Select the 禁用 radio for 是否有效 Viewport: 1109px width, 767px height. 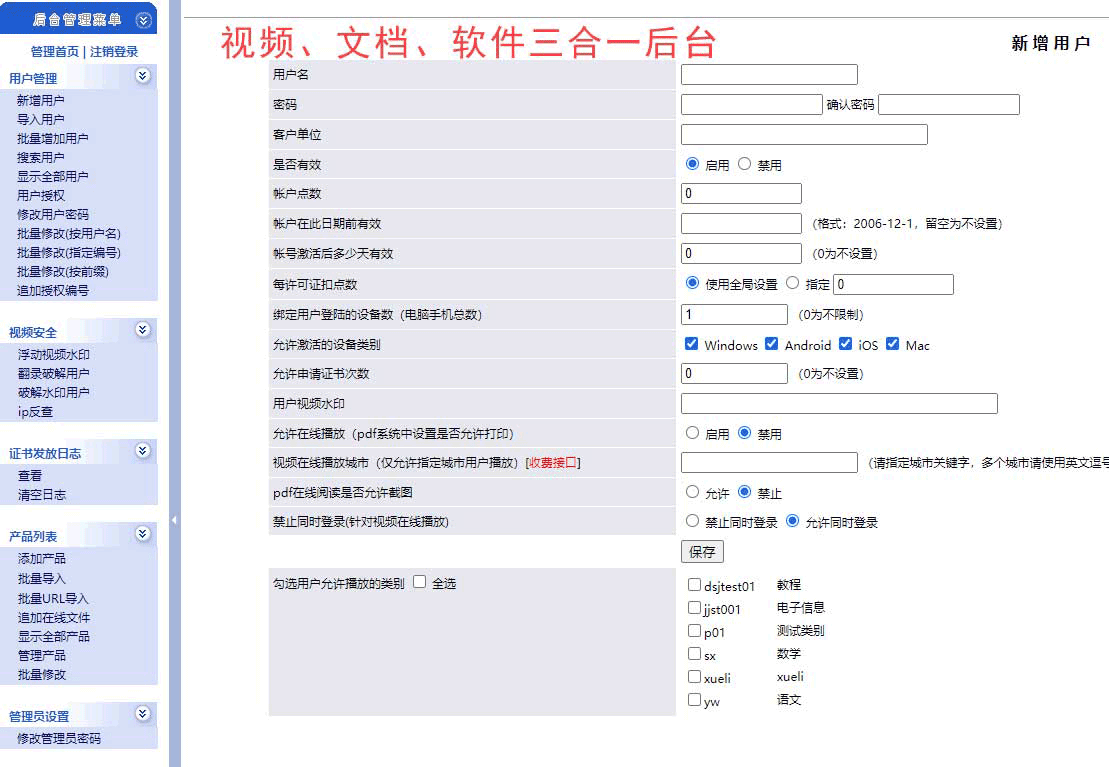click(744, 164)
